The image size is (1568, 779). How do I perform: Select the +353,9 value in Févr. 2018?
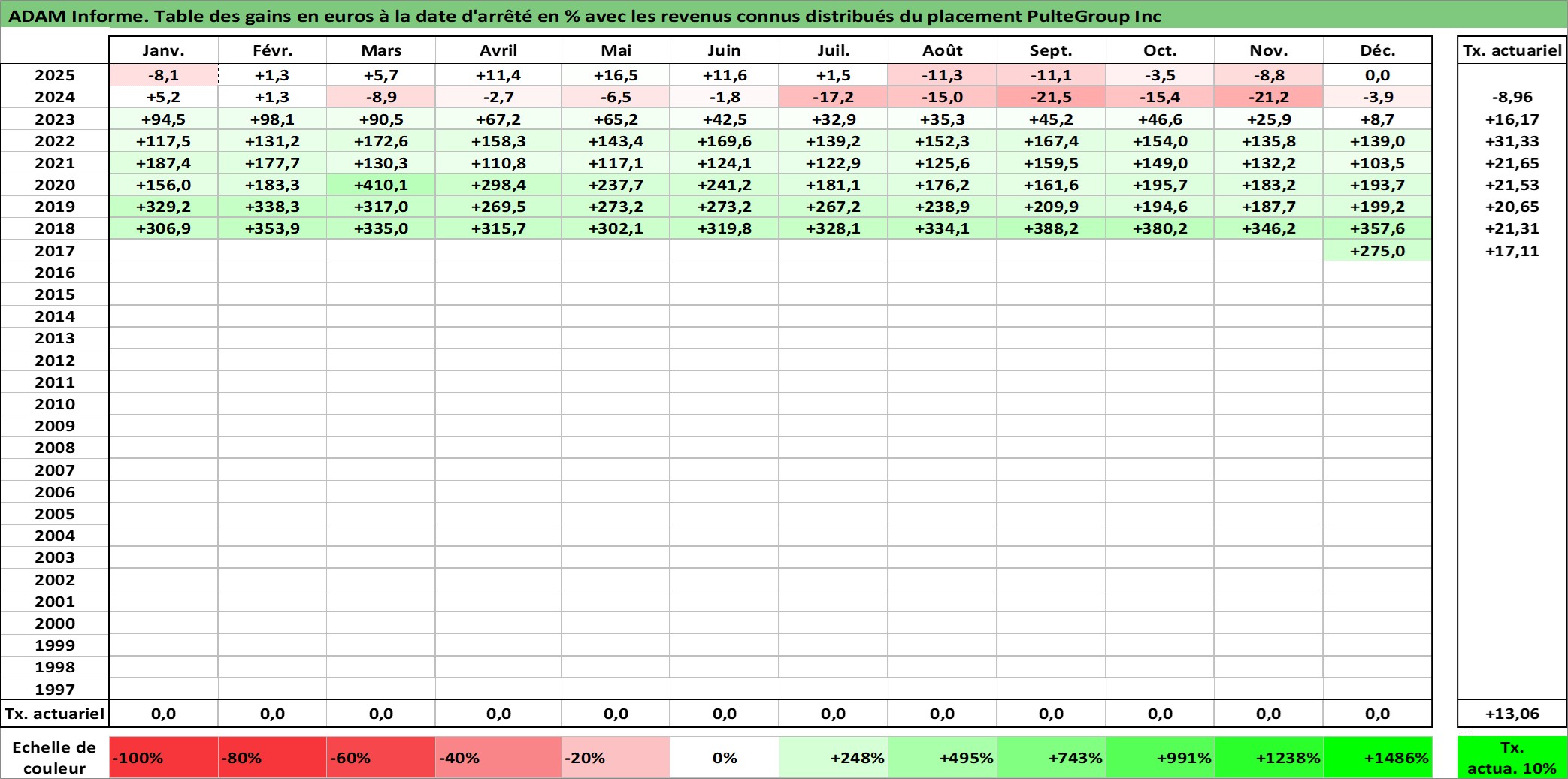click(272, 228)
